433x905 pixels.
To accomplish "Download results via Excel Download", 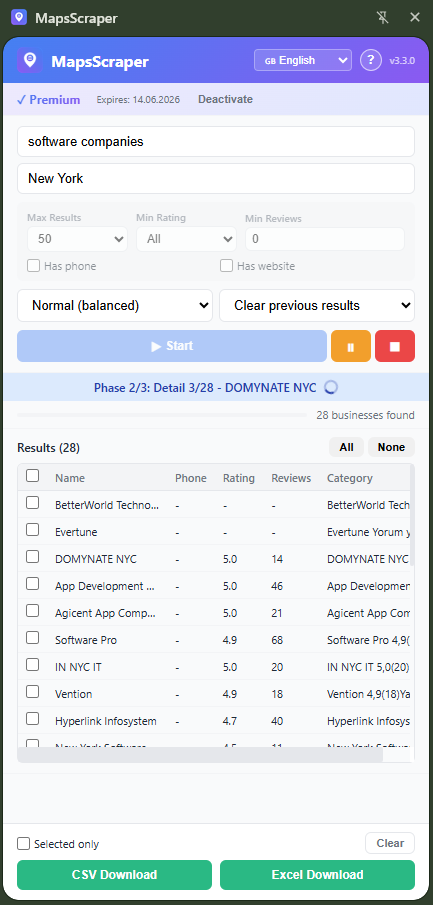I will (317, 874).
